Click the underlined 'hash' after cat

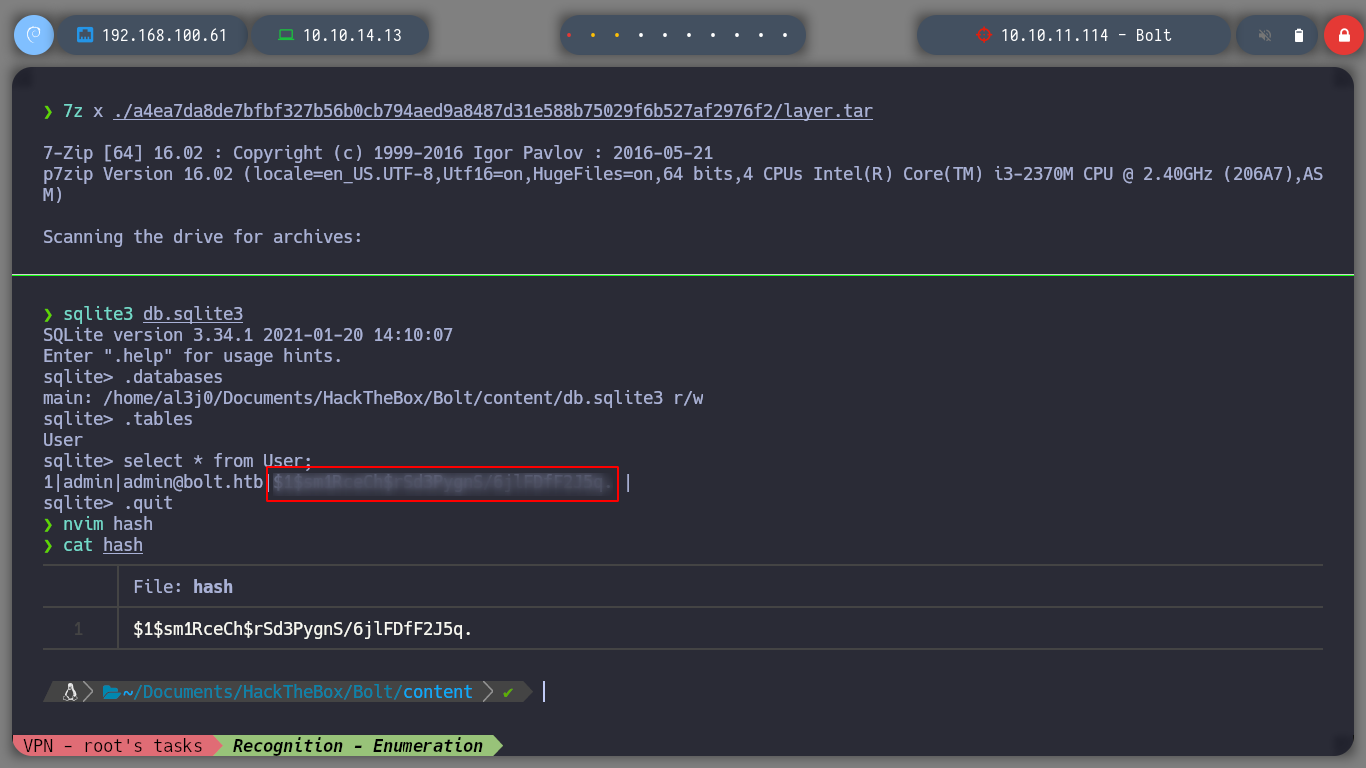[123, 545]
